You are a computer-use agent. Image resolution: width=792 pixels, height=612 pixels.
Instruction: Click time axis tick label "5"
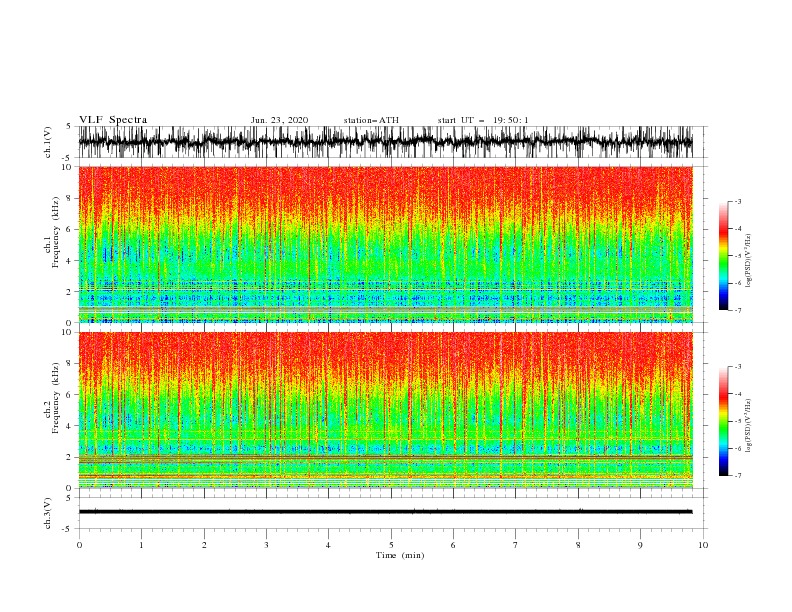391,545
